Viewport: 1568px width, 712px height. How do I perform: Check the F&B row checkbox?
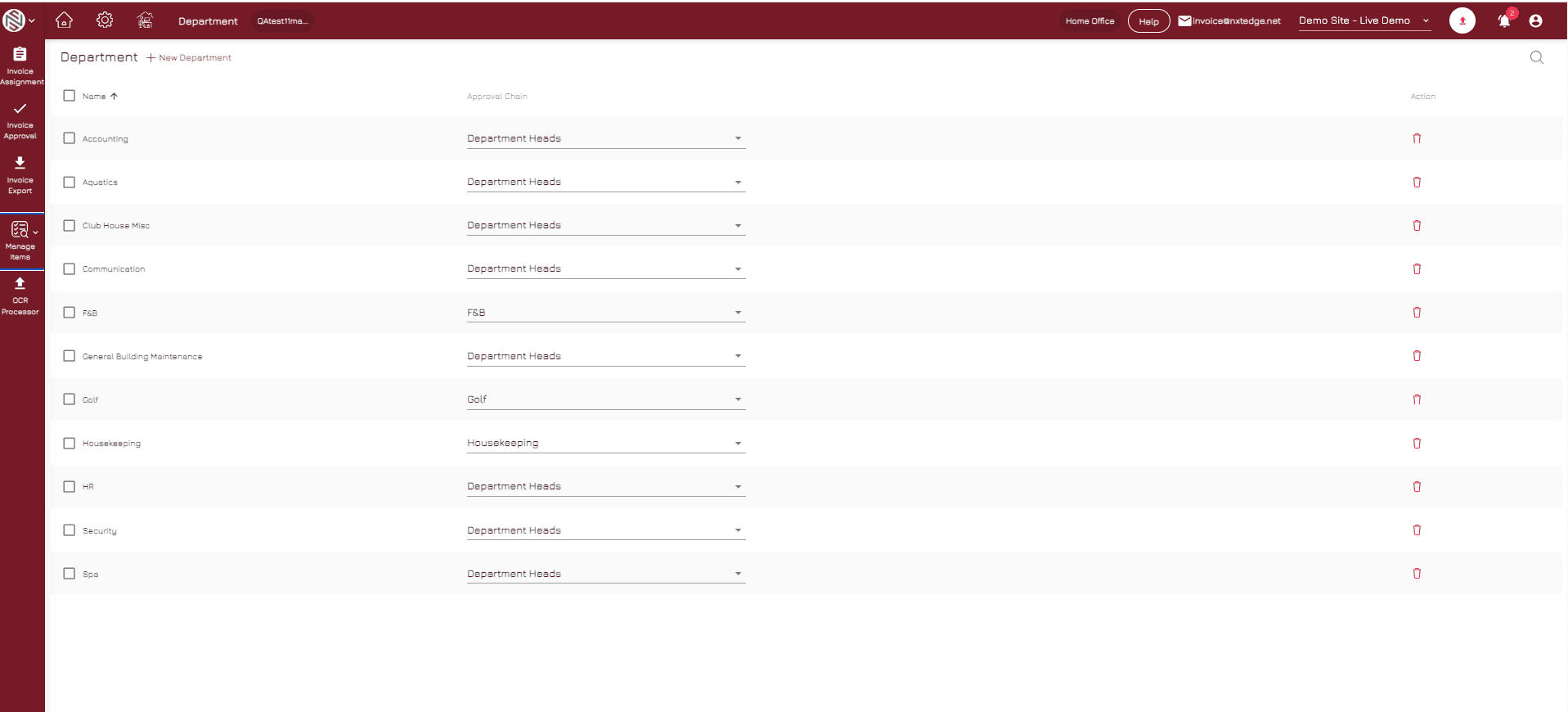[70, 312]
